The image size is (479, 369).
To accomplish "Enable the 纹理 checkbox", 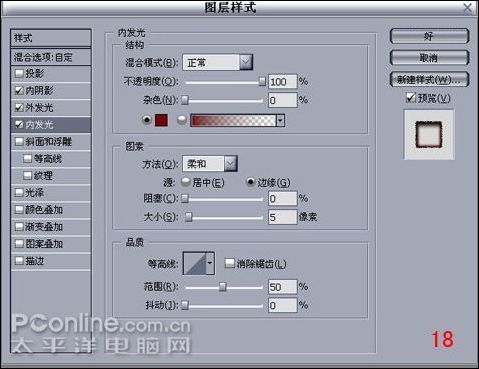I will [28, 175].
